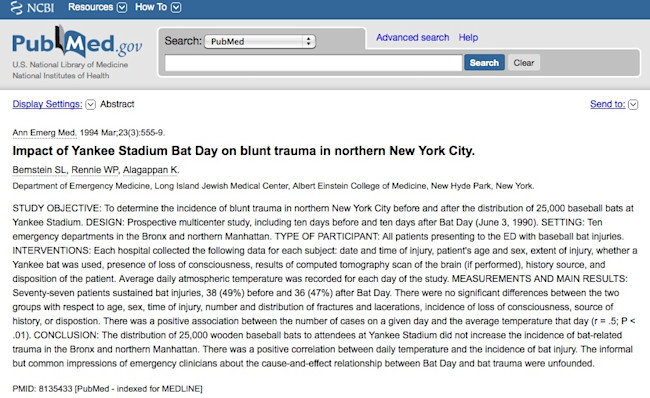Open the Resources menu
Viewport: 650px width, 398px height.
90,7
